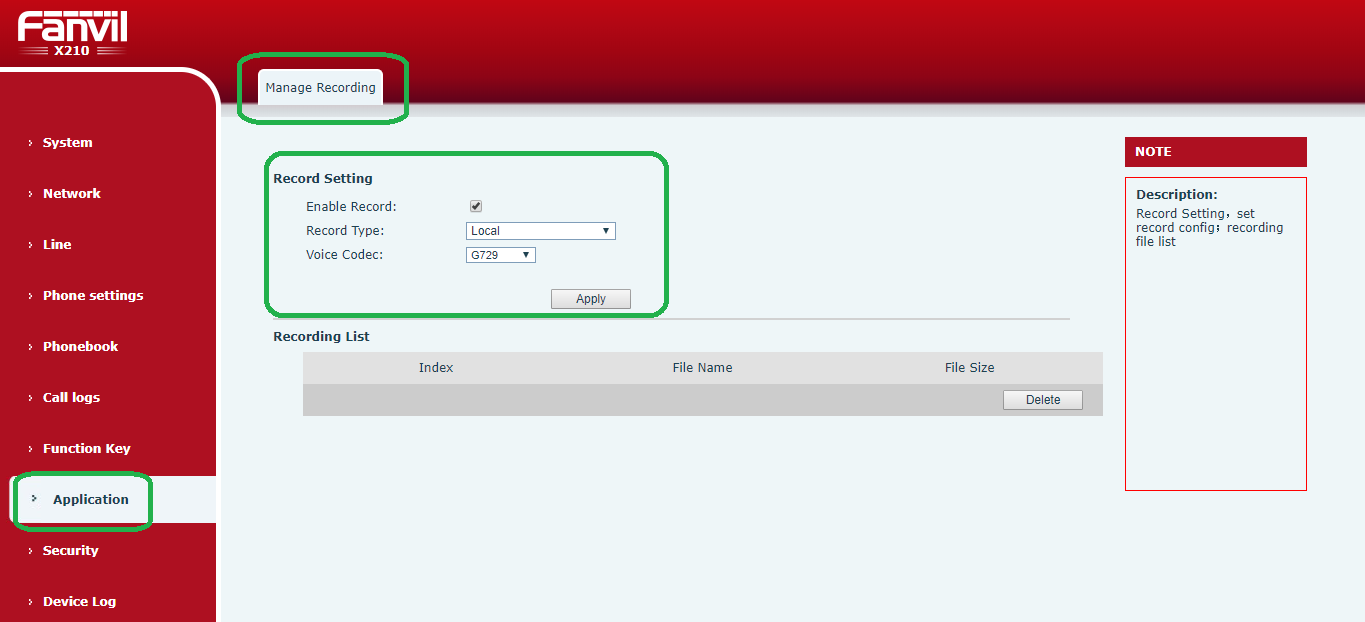This screenshot has width=1365, height=622.
Task: Click the Index column header
Action: point(436,368)
